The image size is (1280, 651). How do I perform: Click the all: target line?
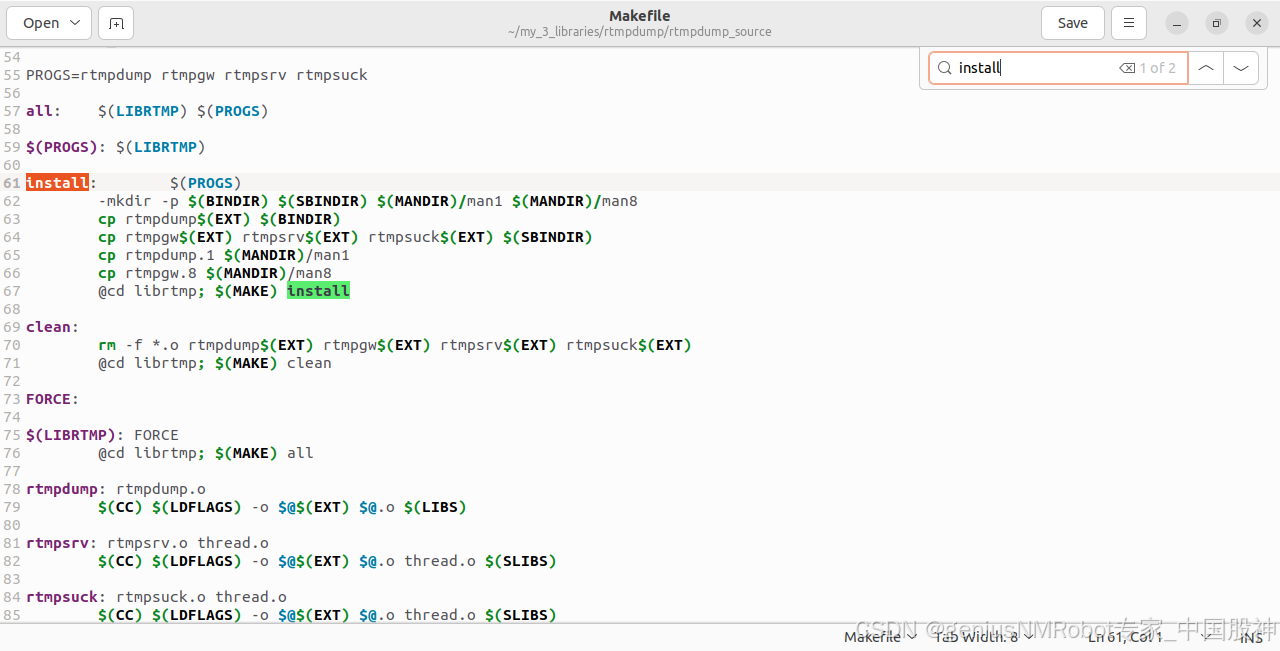[147, 111]
